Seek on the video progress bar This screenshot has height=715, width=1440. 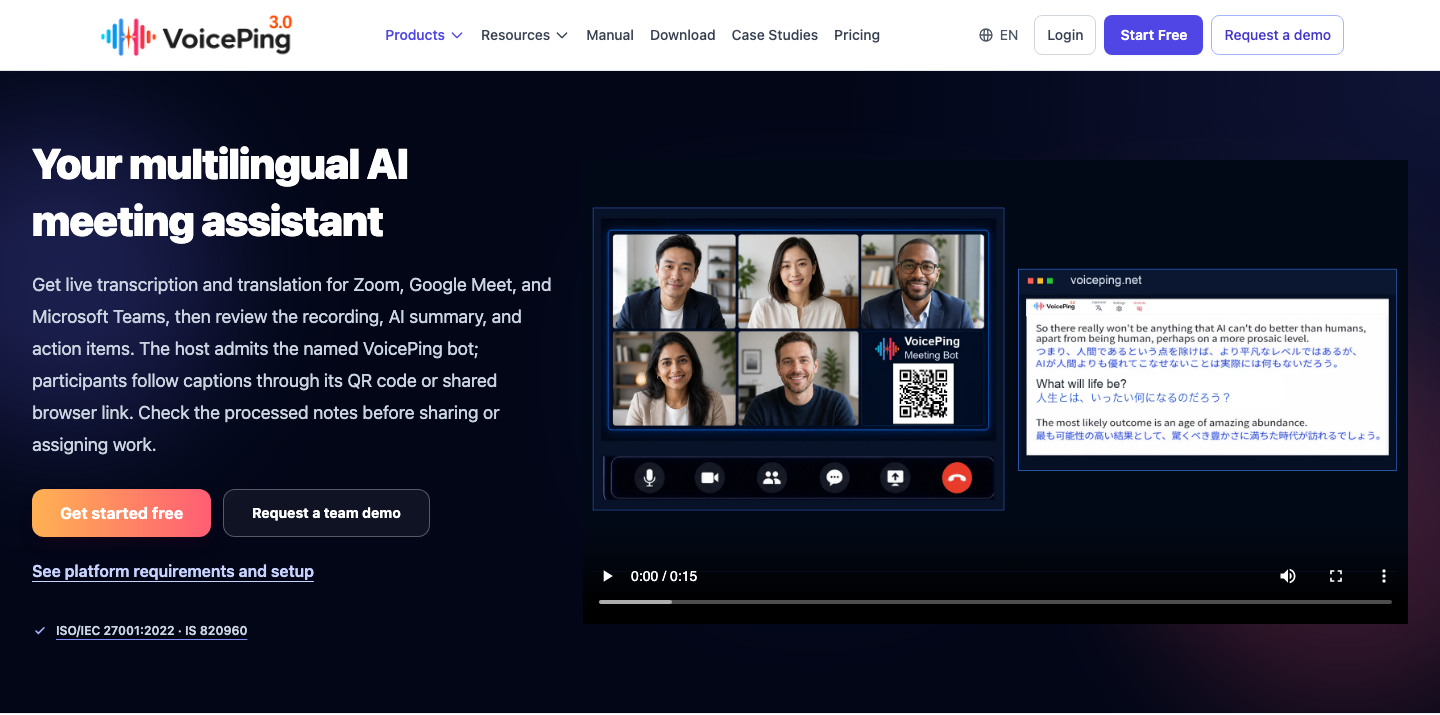point(995,602)
